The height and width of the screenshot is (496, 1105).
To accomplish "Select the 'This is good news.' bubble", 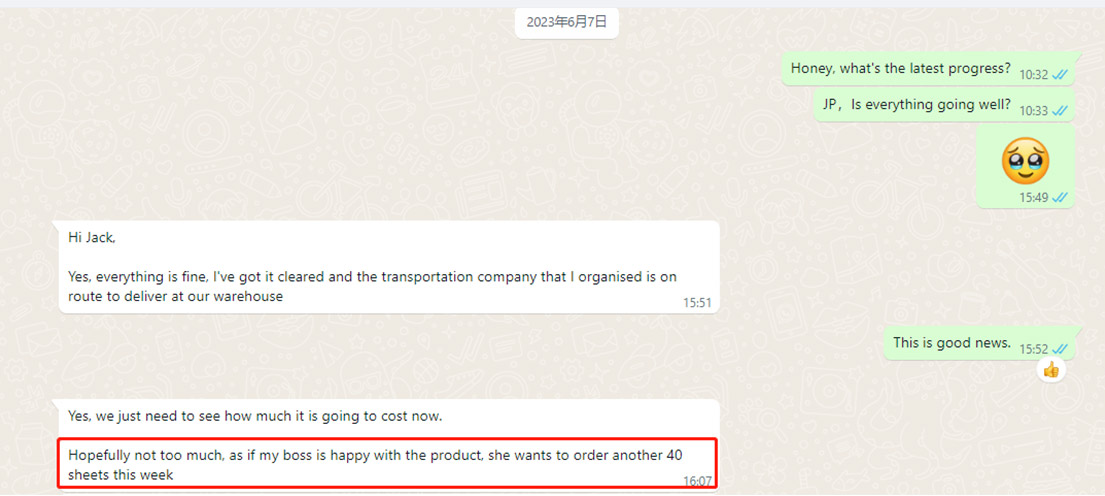I will pos(980,344).
